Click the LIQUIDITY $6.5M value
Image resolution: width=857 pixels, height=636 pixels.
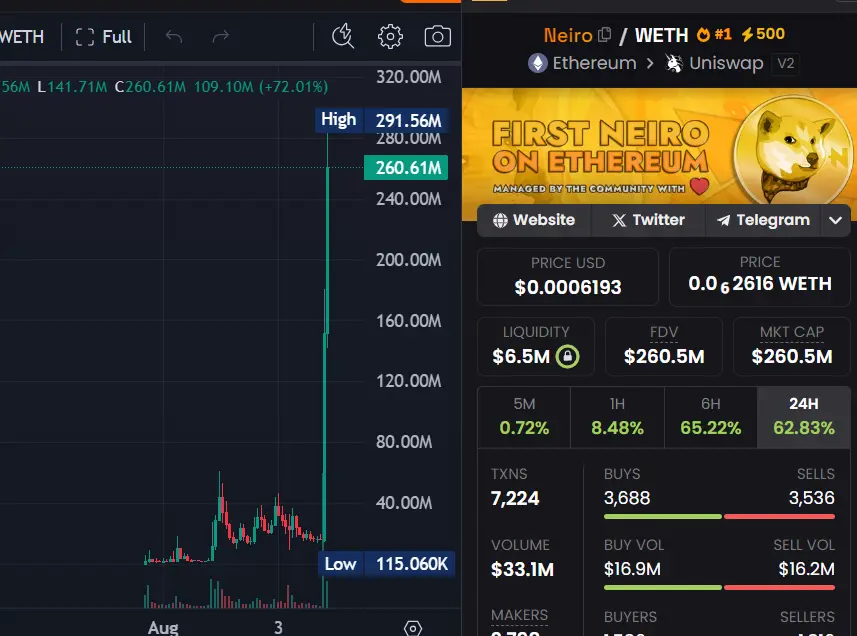click(x=521, y=357)
